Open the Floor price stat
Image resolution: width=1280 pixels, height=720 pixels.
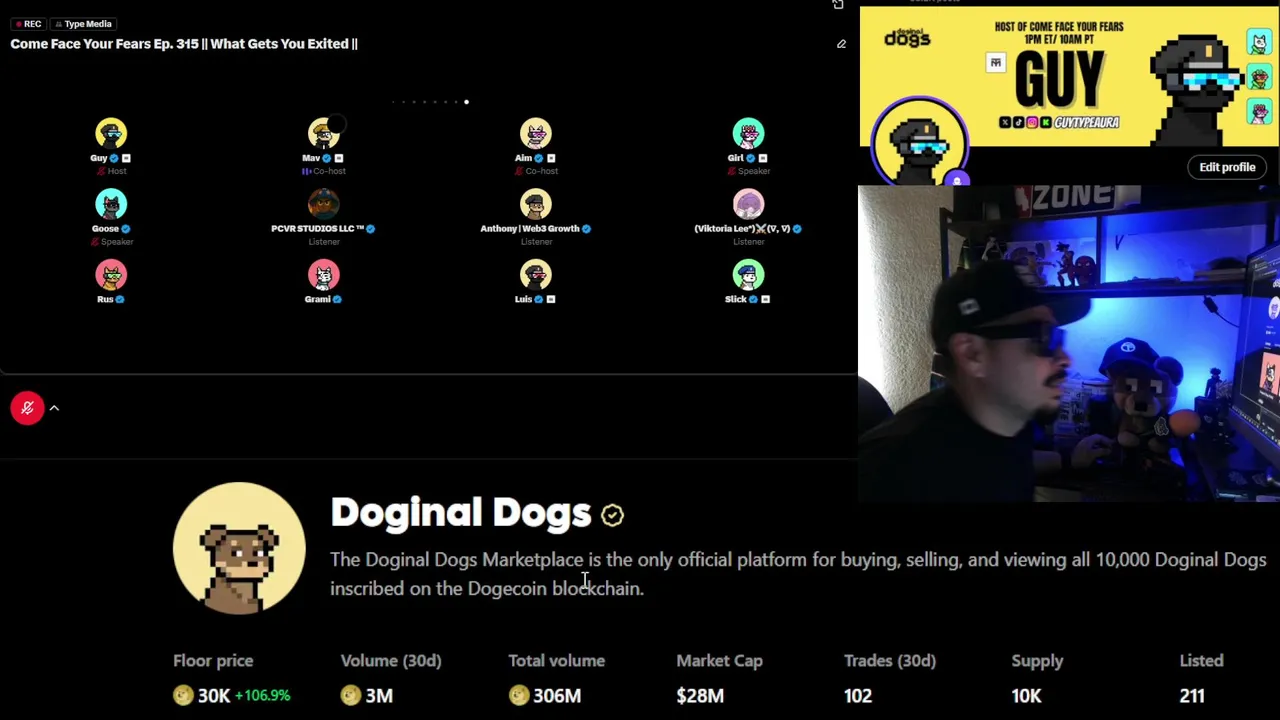(232, 678)
